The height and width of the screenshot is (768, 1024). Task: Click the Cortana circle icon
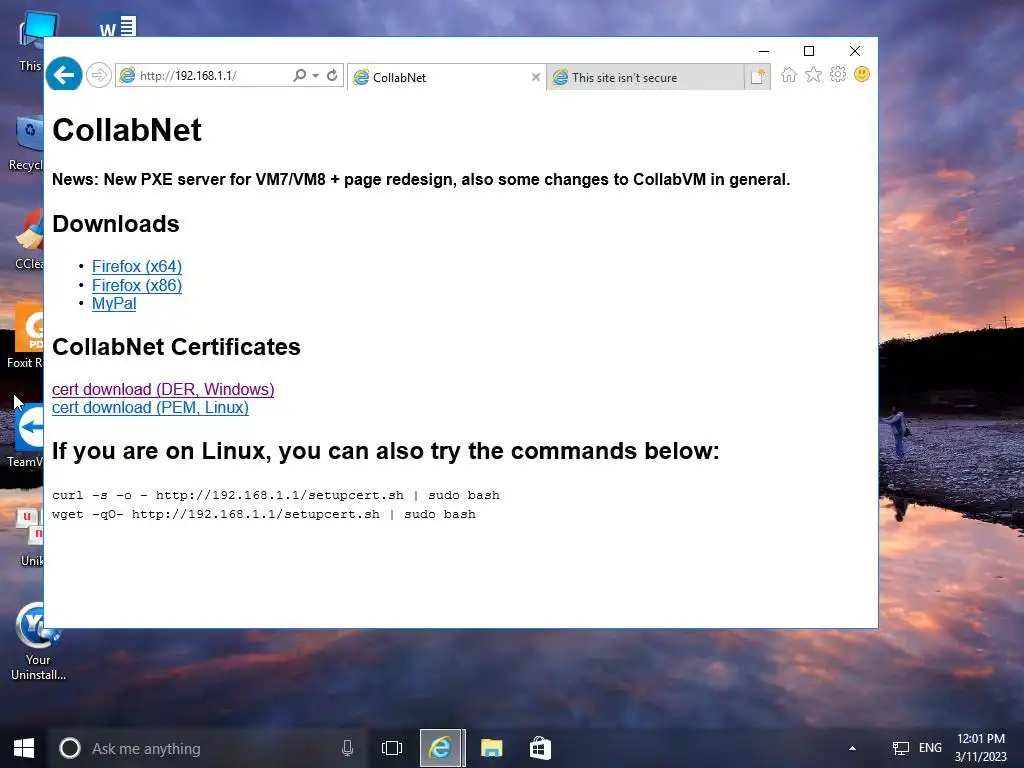pyautogui.click(x=70, y=748)
